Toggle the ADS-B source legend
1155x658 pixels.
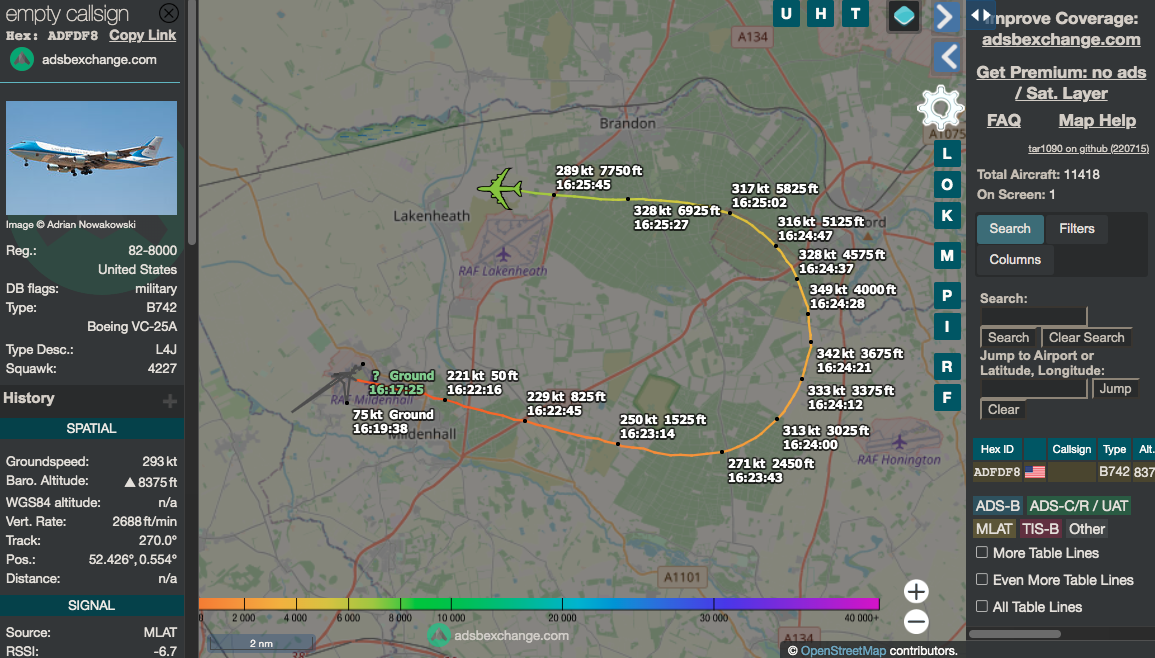point(997,506)
